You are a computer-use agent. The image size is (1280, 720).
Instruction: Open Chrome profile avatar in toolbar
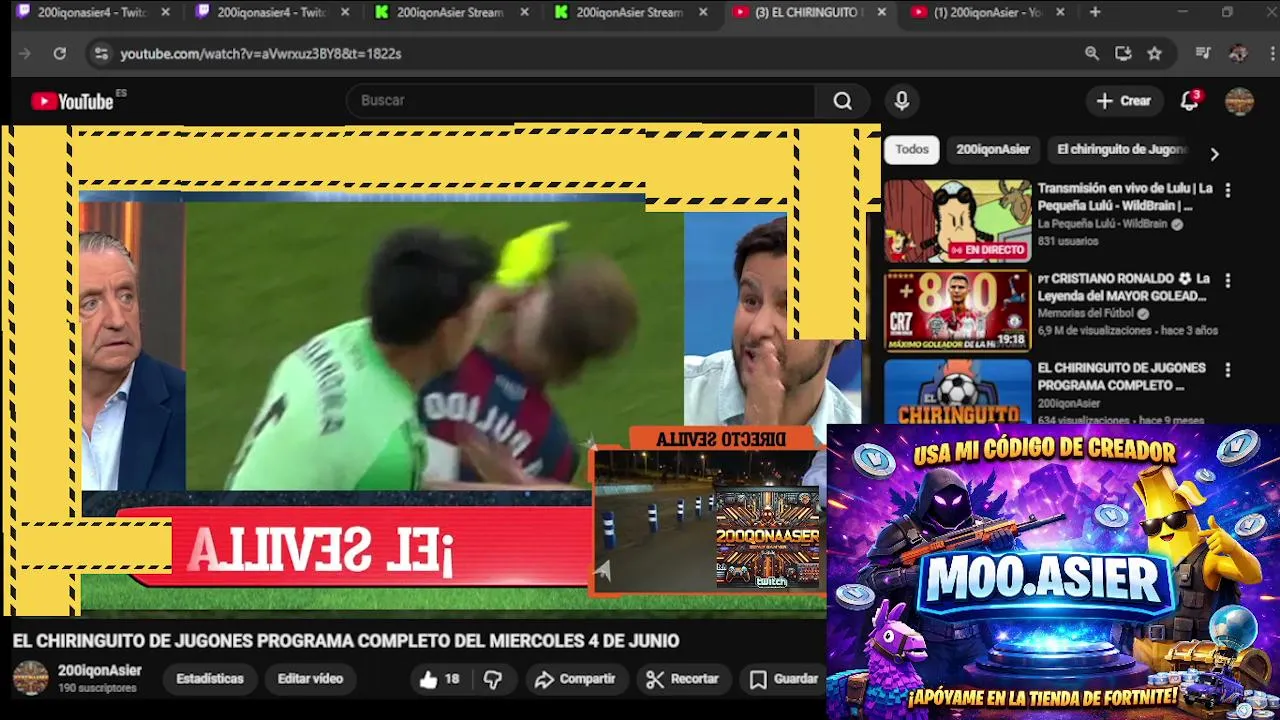(1238, 54)
